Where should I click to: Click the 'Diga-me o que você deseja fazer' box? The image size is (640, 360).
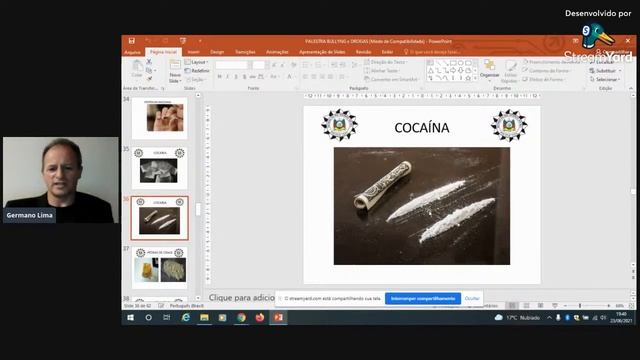tap(433, 52)
